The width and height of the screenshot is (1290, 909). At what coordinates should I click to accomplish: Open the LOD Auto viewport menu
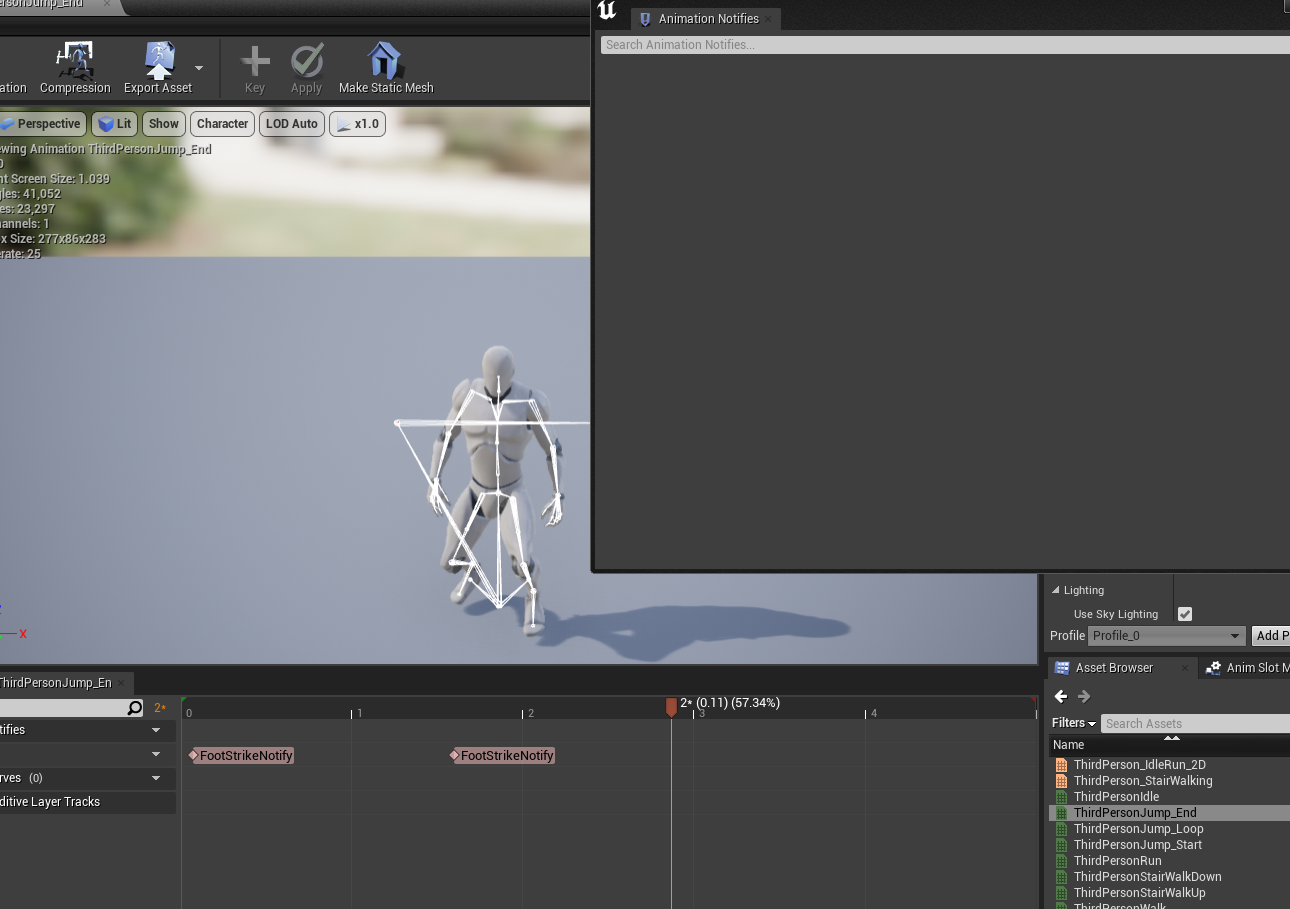coord(291,124)
